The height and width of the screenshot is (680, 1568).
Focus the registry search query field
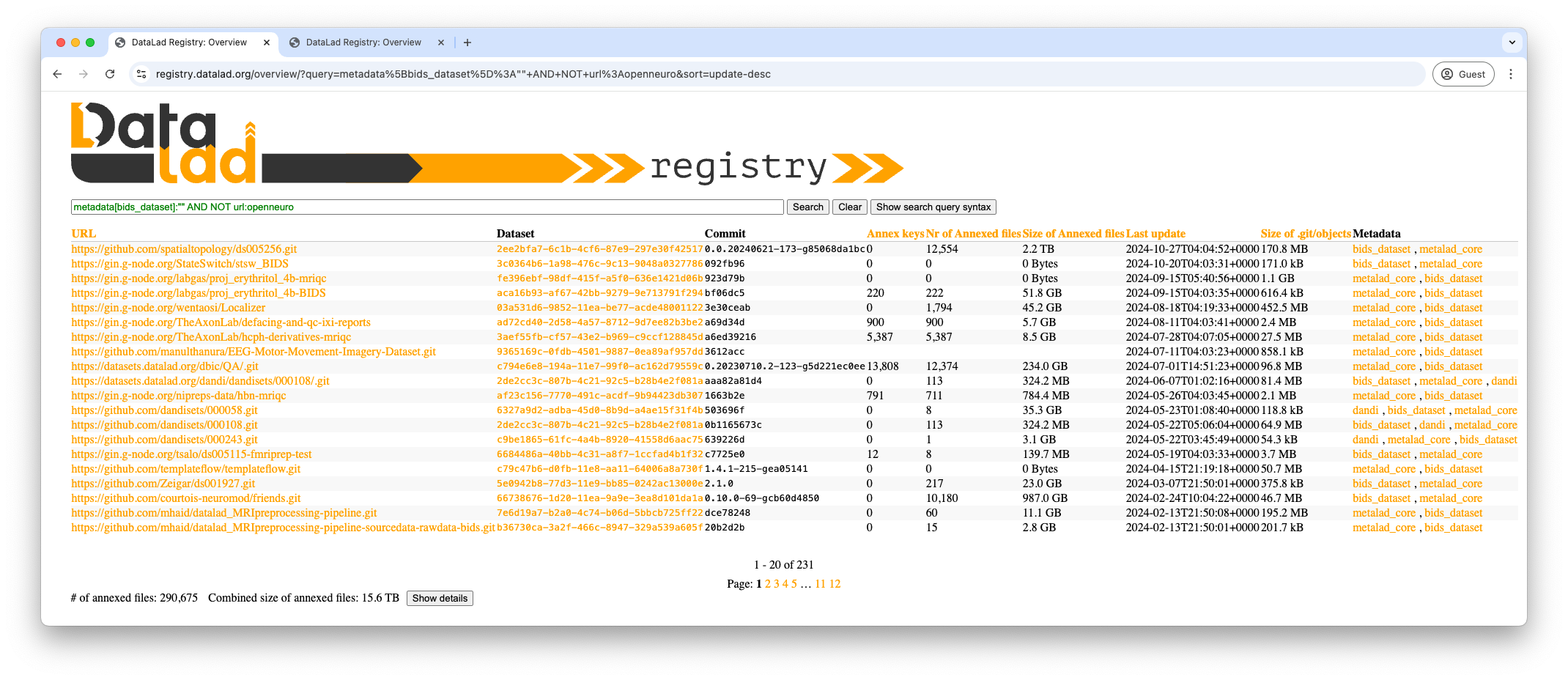(x=427, y=207)
